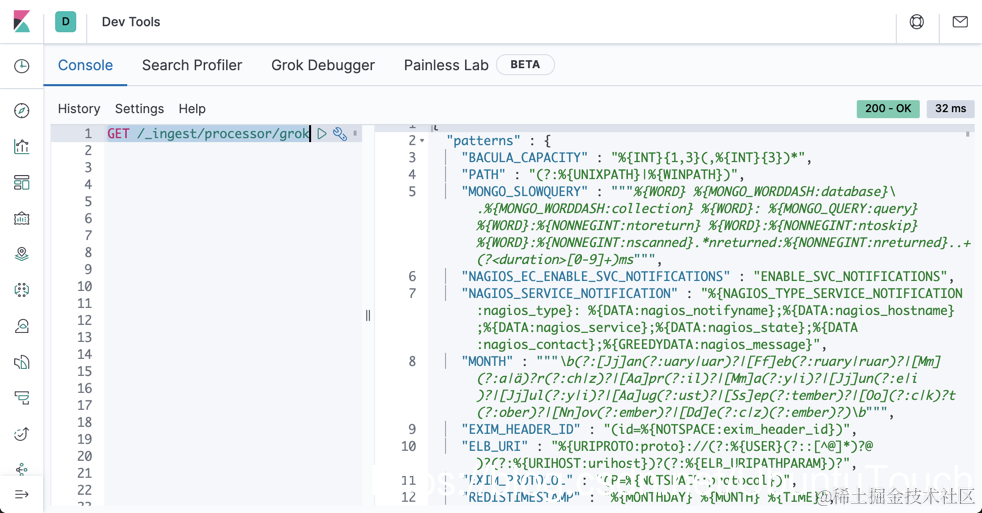Open Uptime from the sidebar checkmark icon

(x=21, y=434)
